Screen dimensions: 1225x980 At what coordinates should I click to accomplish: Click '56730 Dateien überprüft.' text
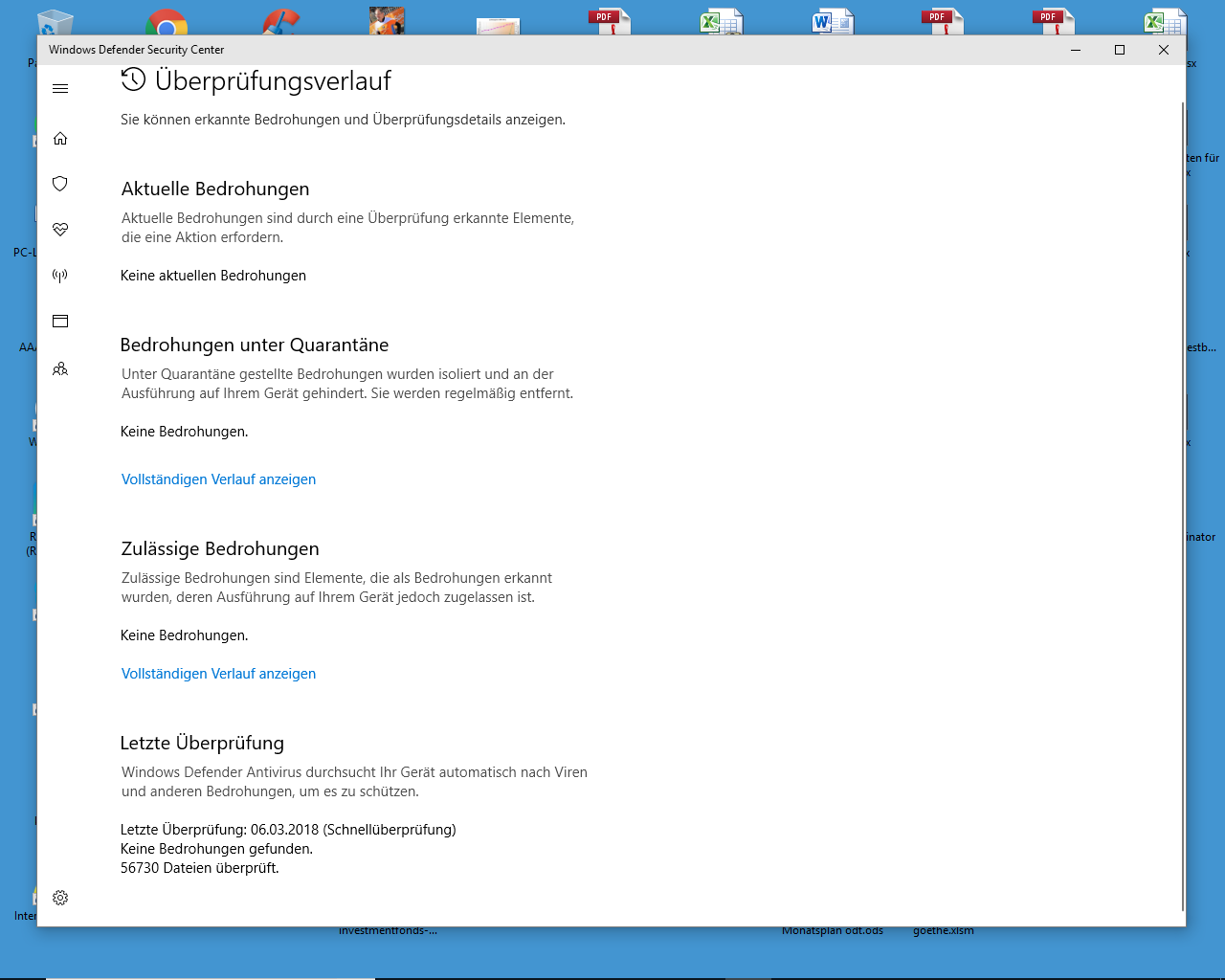point(200,868)
